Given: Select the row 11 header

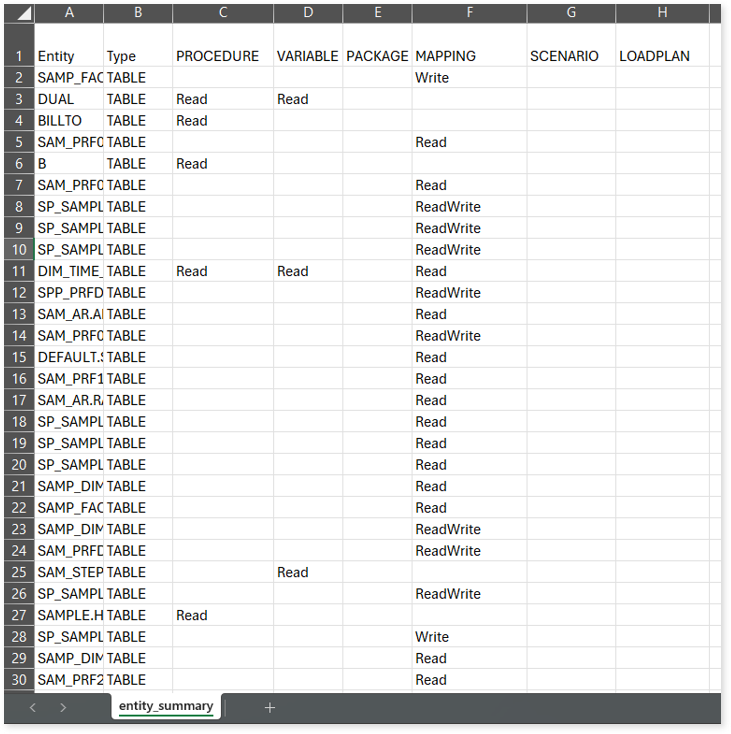Looking at the screenshot, I should click(18, 271).
